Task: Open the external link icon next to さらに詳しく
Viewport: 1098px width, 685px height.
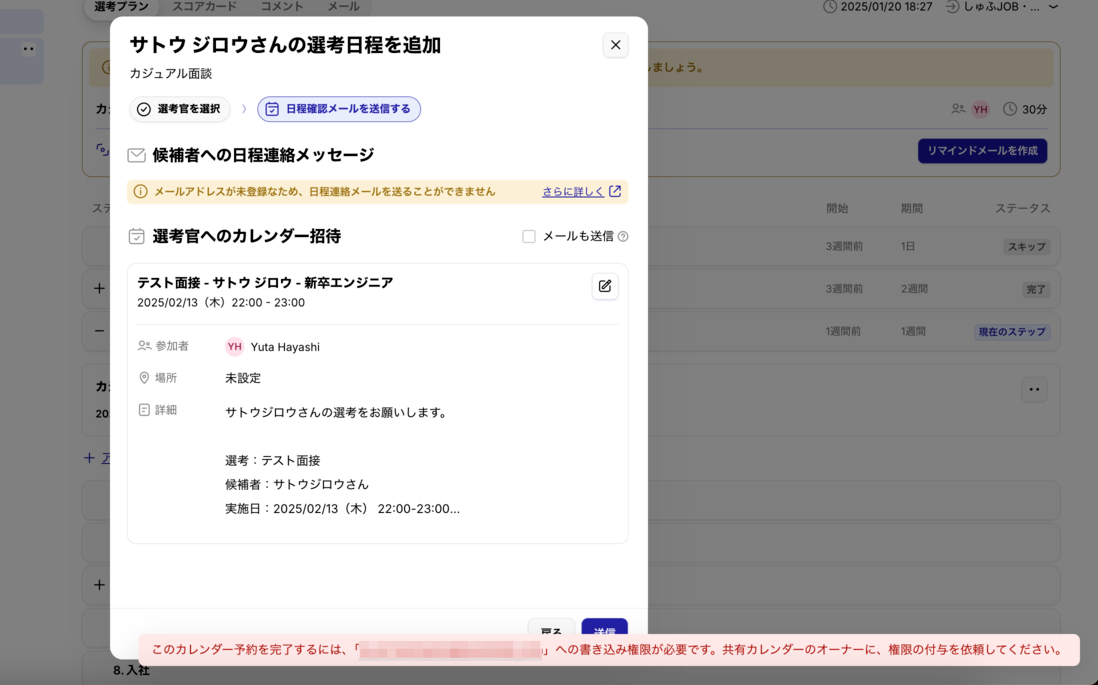Action: 615,191
